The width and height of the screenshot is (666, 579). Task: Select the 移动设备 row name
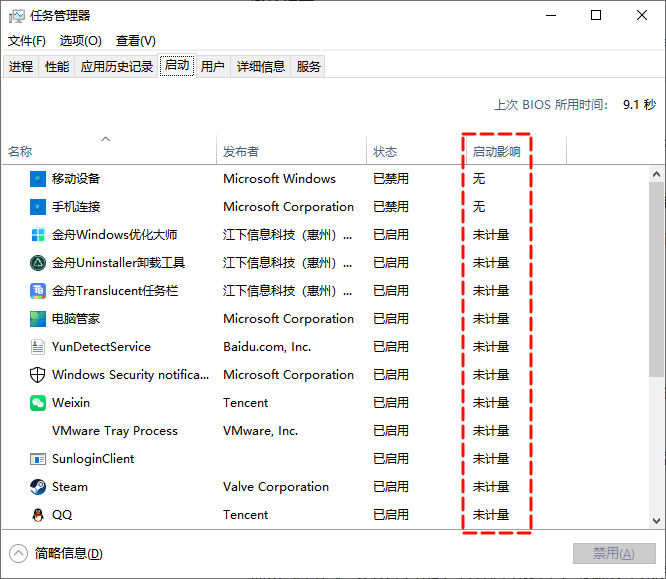pyautogui.click(x=76, y=179)
